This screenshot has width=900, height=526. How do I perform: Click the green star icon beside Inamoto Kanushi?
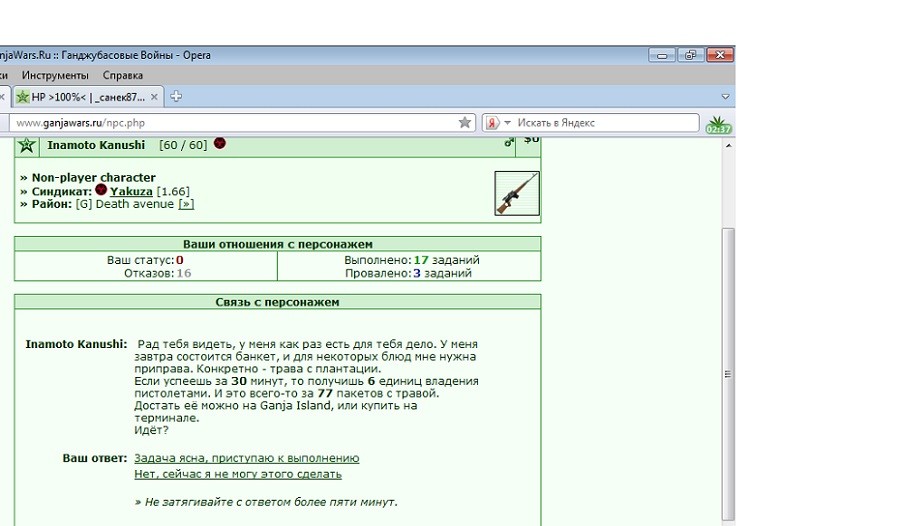[x=26, y=145]
